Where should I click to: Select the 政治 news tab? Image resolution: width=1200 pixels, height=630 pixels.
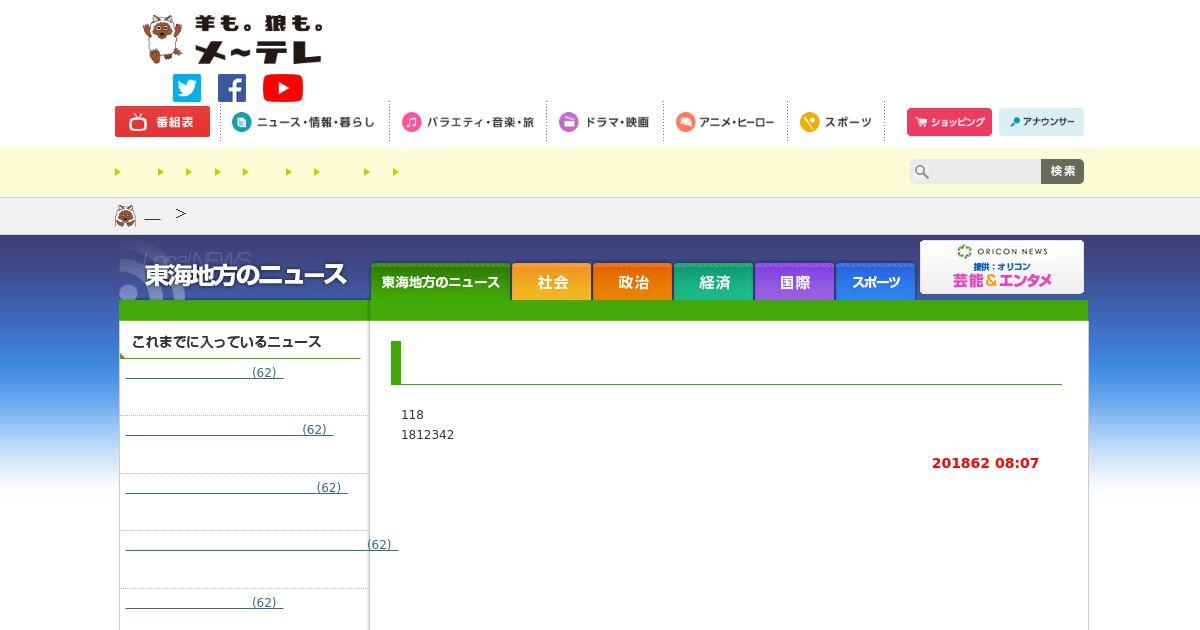(x=632, y=282)
